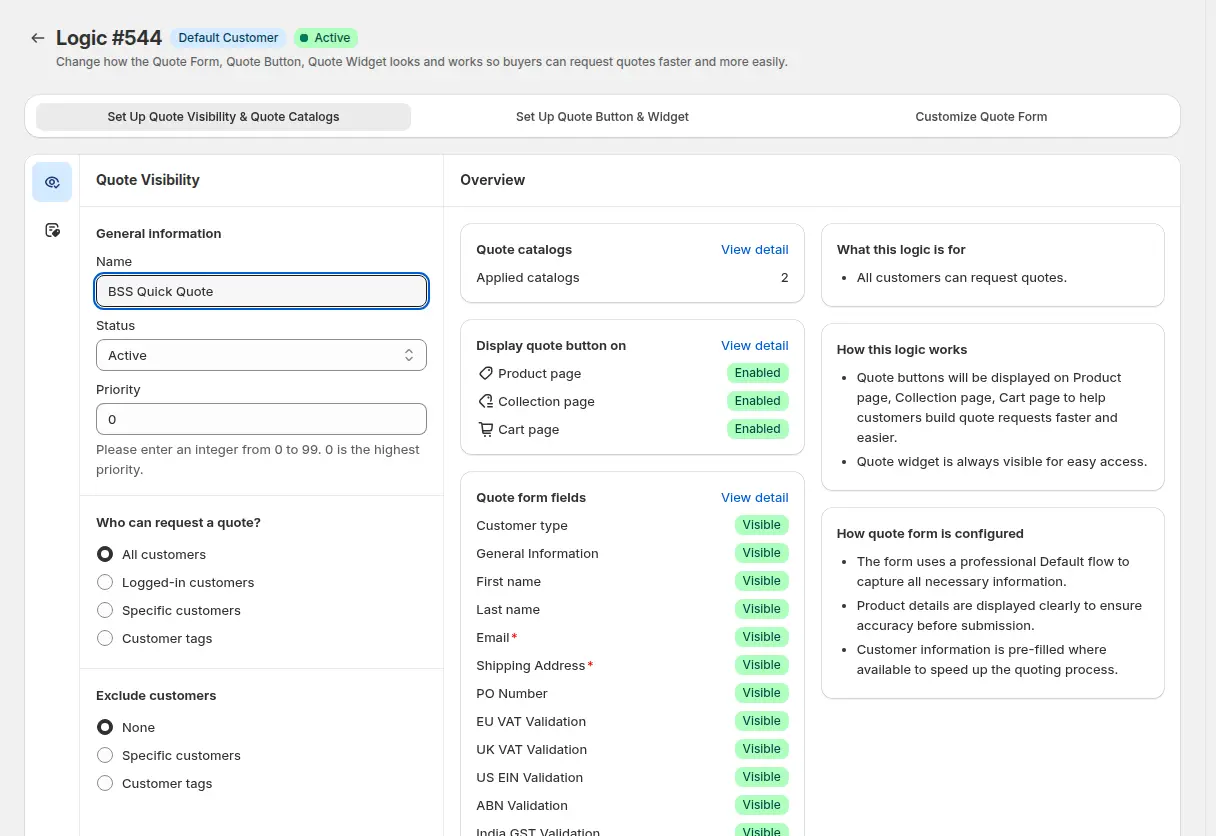Click the Overview heading
Image resolution: width=1216 pixels, height=836 pixels.
[492, 180]
